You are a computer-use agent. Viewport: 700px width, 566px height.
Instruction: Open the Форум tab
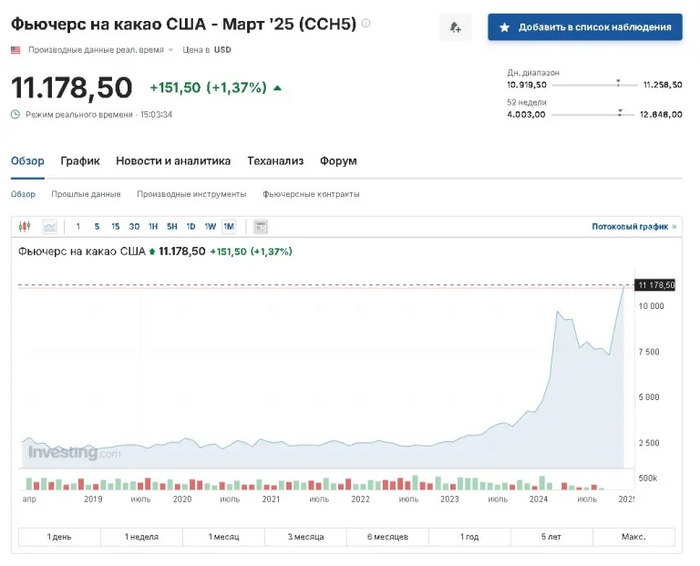click(x=338, y=161)
